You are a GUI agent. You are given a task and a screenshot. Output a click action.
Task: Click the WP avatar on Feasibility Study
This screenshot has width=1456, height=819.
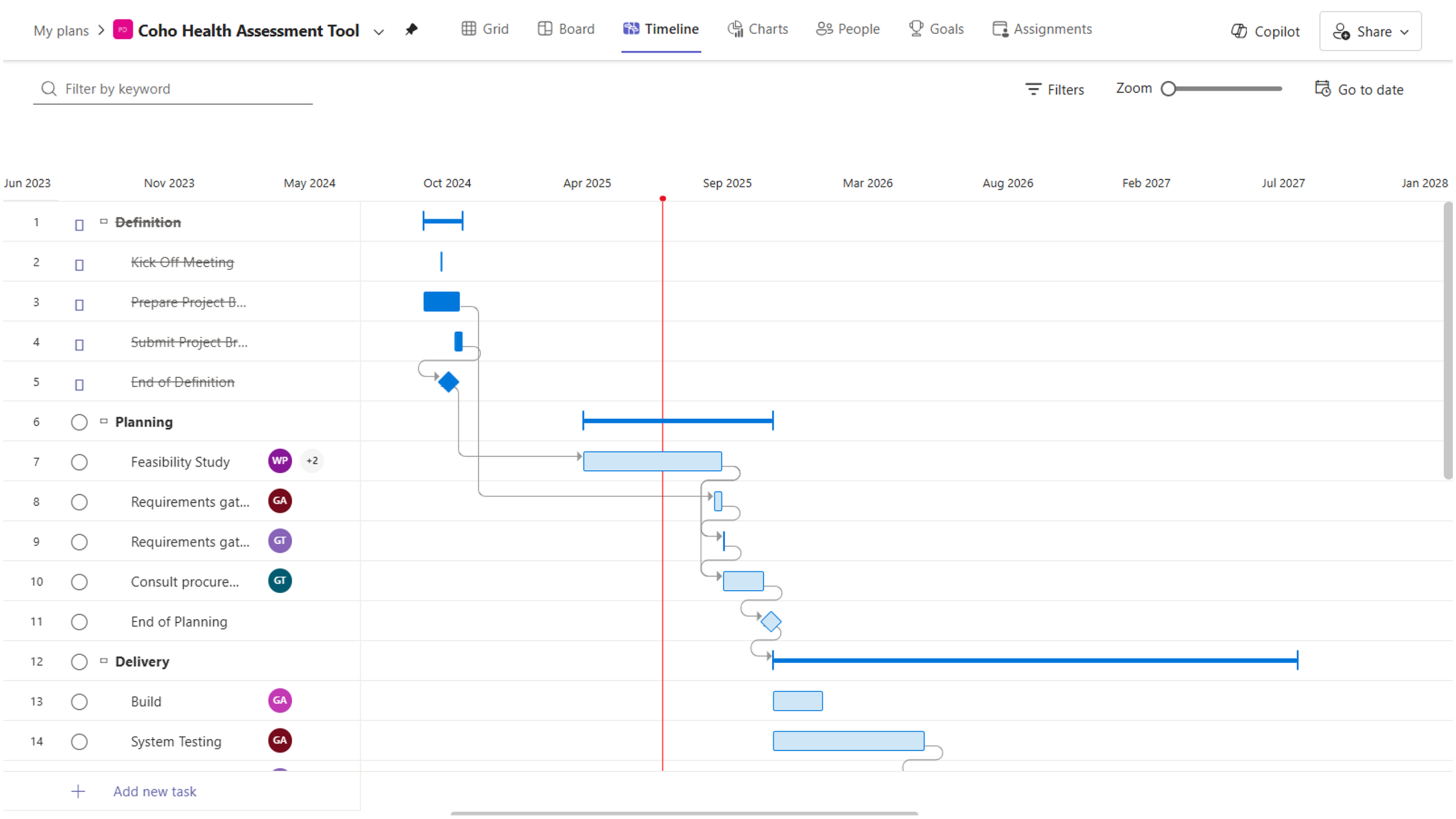(x=280, y=461)
